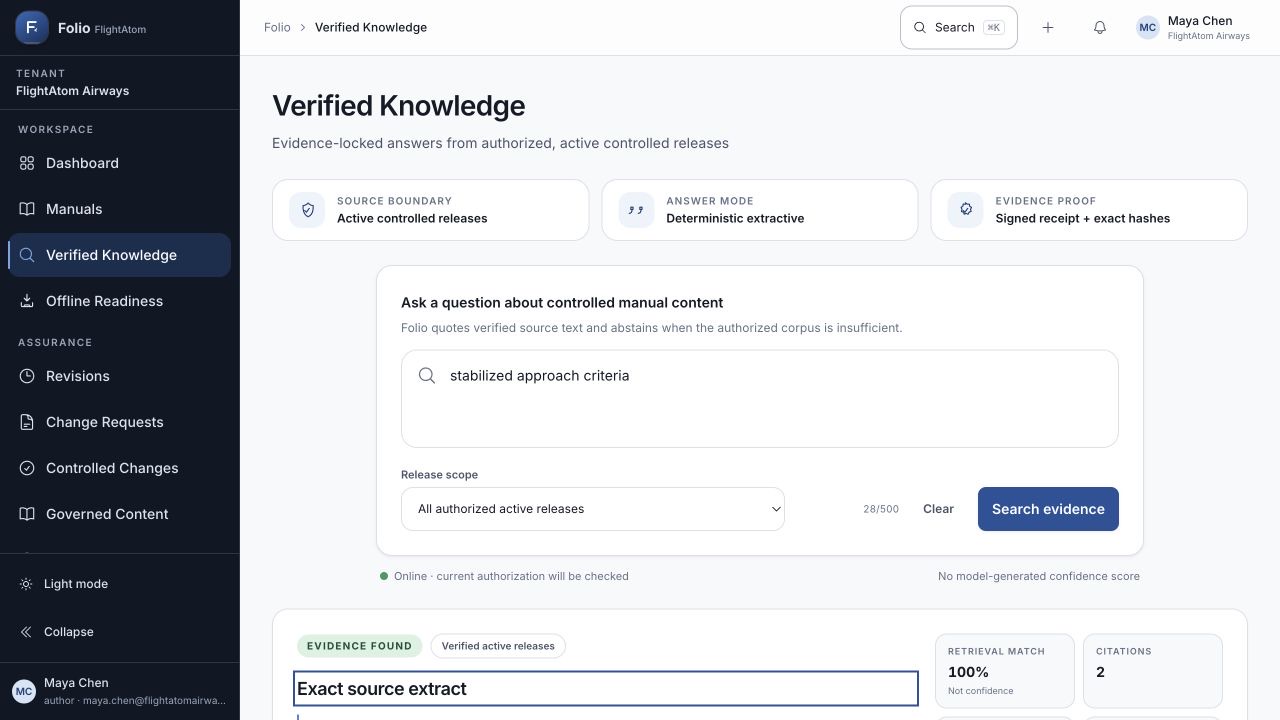Click the Evidence Proof badge icon

[x=965, y=210]
